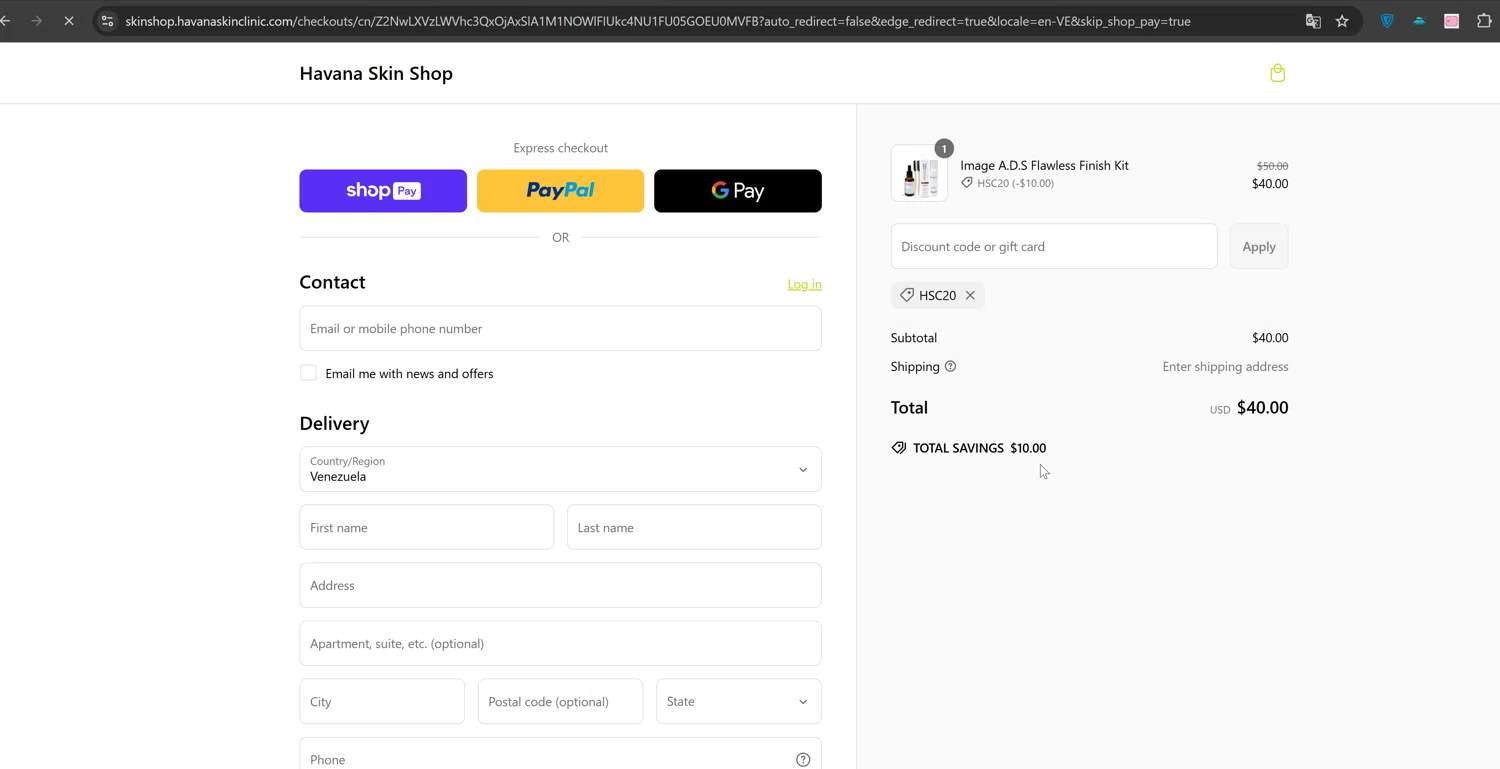Screen dimensions: 1500x769
Task: Focus the Postal code field
Action: tap(560, 701)
